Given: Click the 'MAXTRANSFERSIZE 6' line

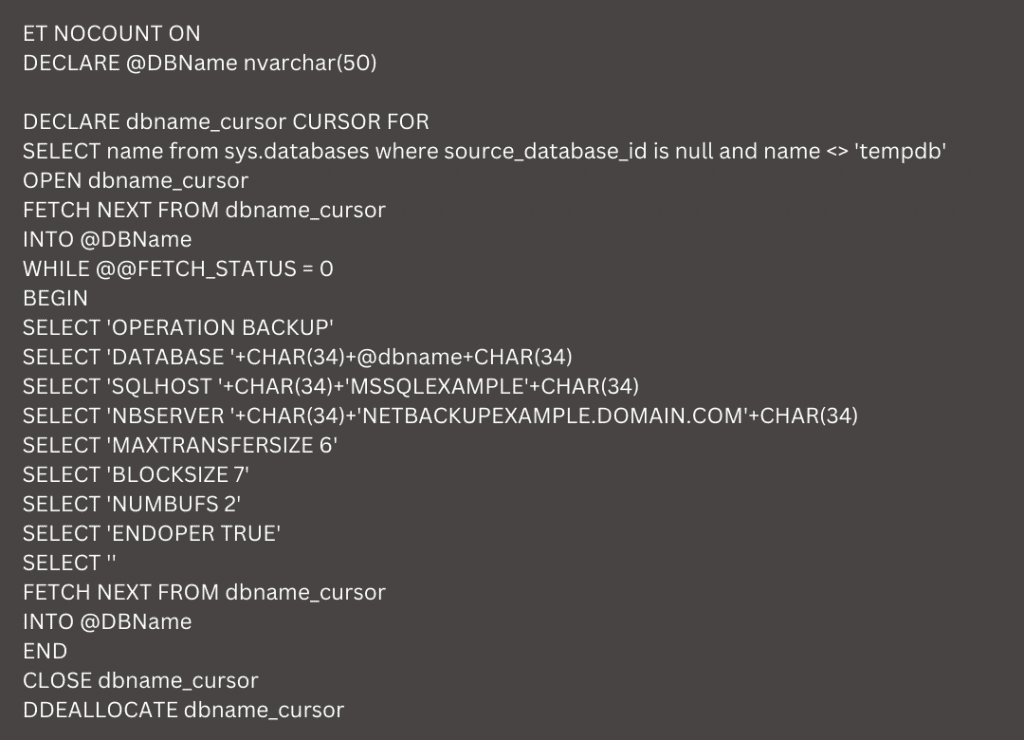Looking at the screenshot, I should tap(180, 445).
